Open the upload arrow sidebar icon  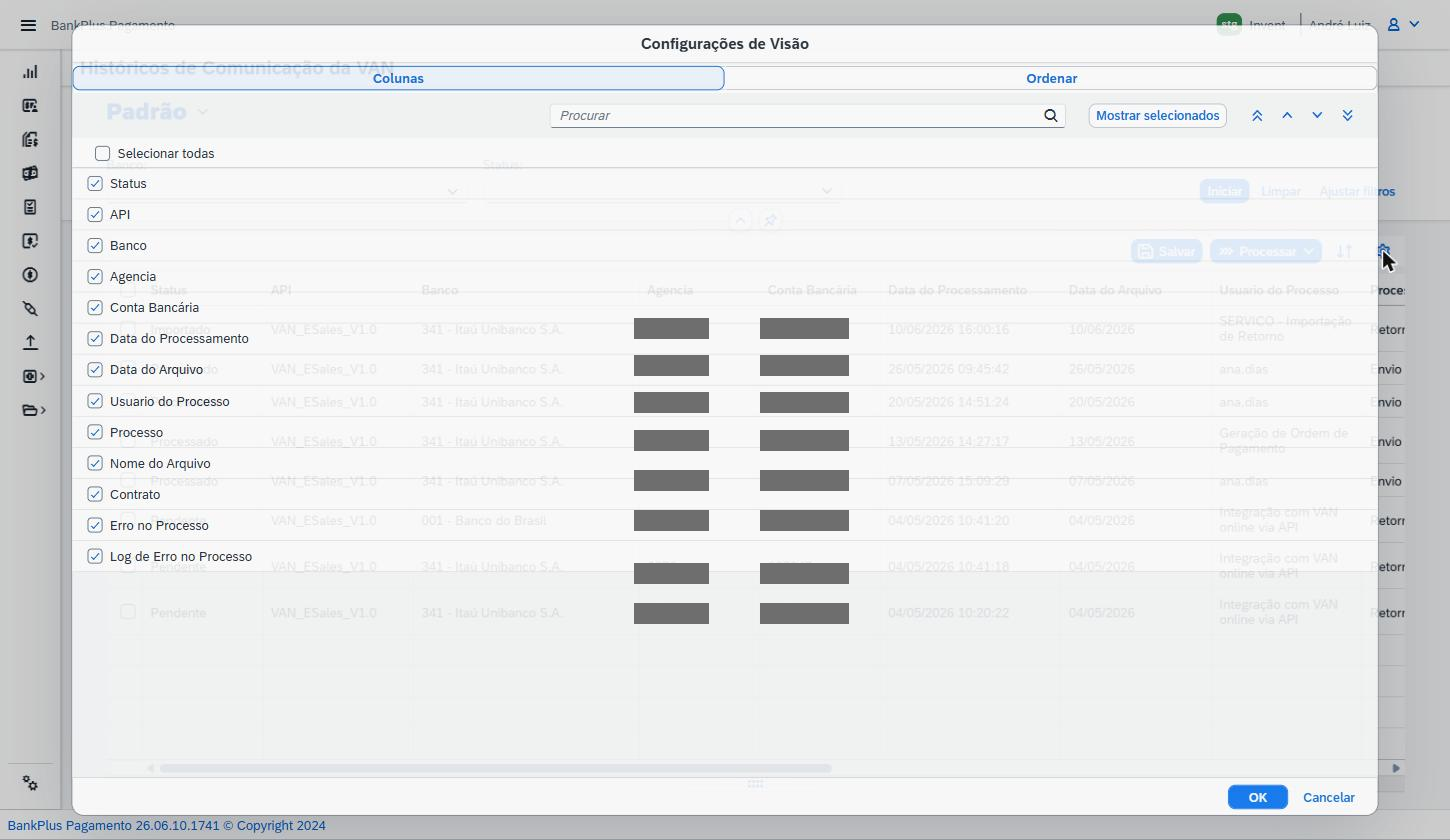tap(30, 342)
